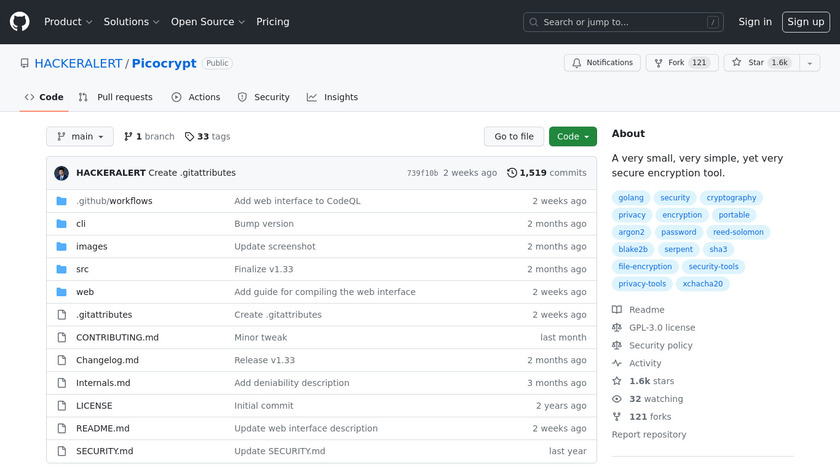Open the src folder icon
This screenshot has height=472, width=840.
61,269
